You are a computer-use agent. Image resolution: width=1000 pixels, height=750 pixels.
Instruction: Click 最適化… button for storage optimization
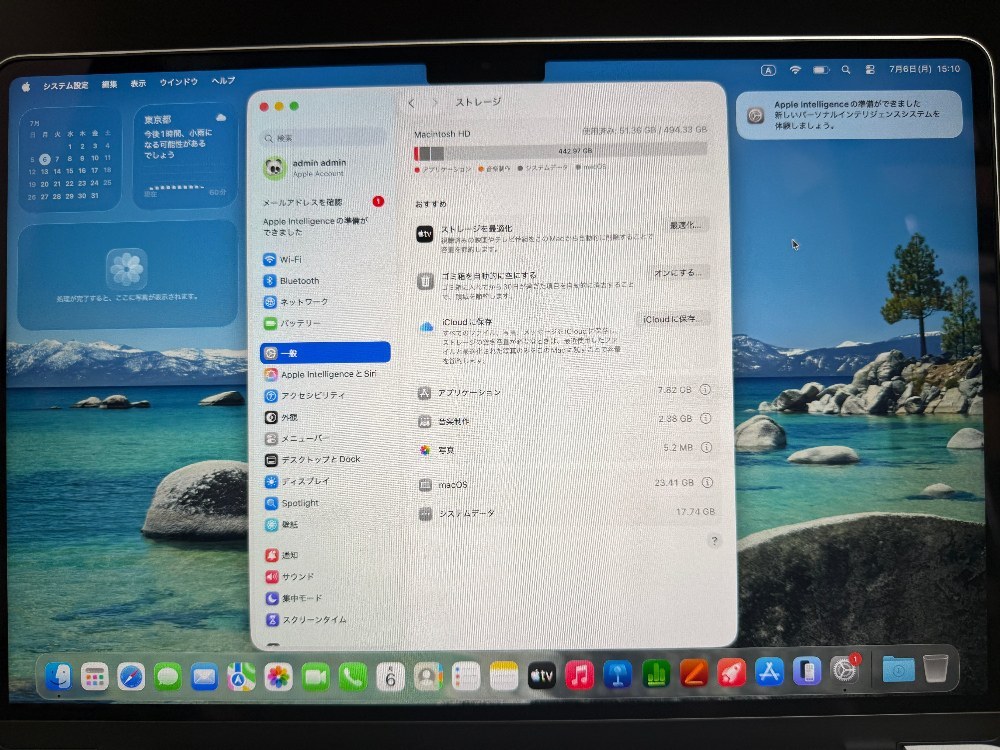[x=686, y=225]
